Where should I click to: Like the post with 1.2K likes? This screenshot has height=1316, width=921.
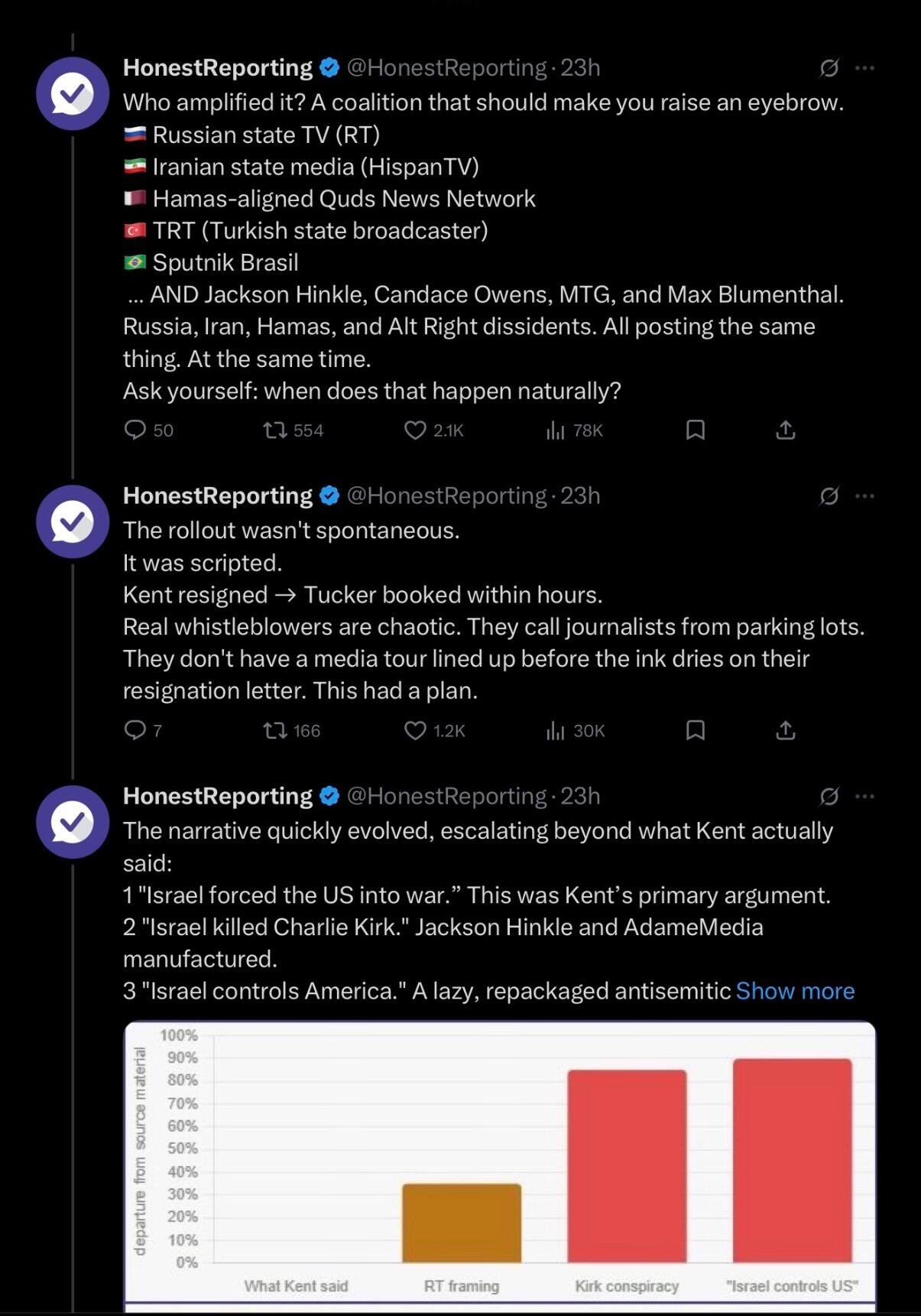point(415,731)
